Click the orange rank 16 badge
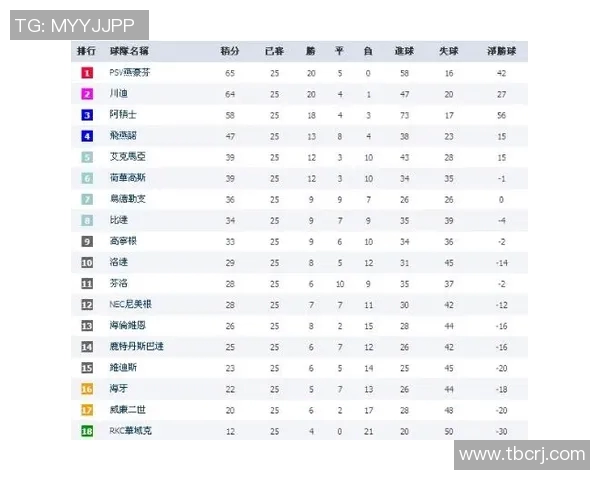Screen dimensions: 600x480 point(87,388)
